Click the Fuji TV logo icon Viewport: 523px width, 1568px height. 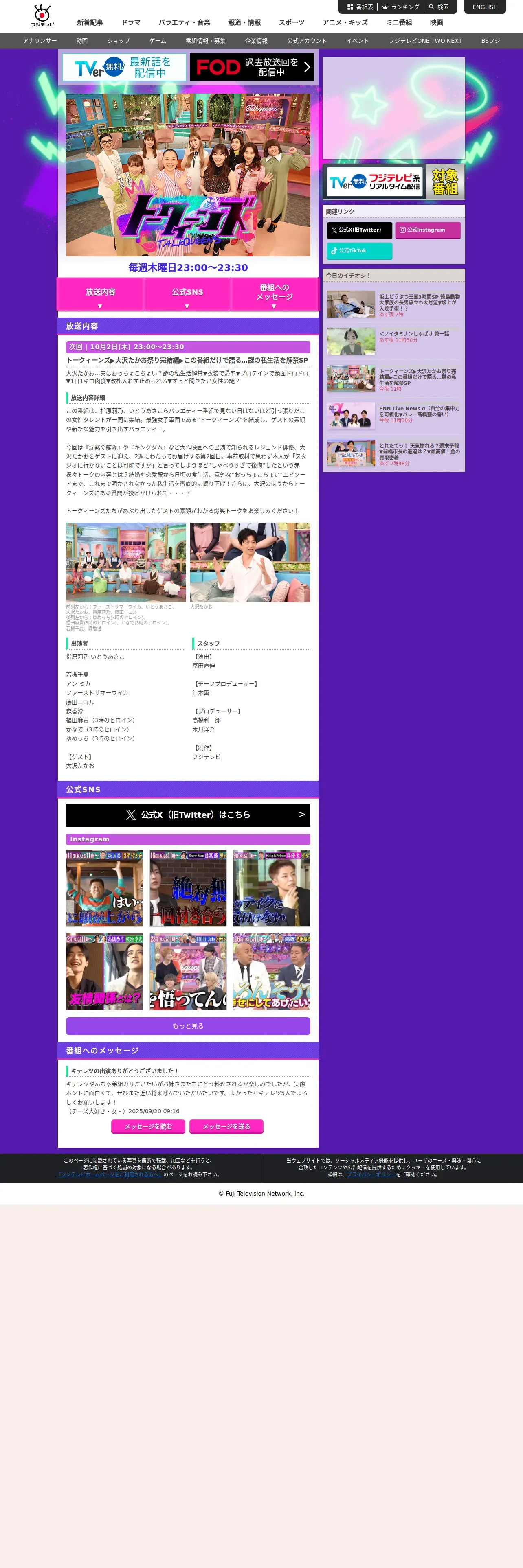[43, 15]
